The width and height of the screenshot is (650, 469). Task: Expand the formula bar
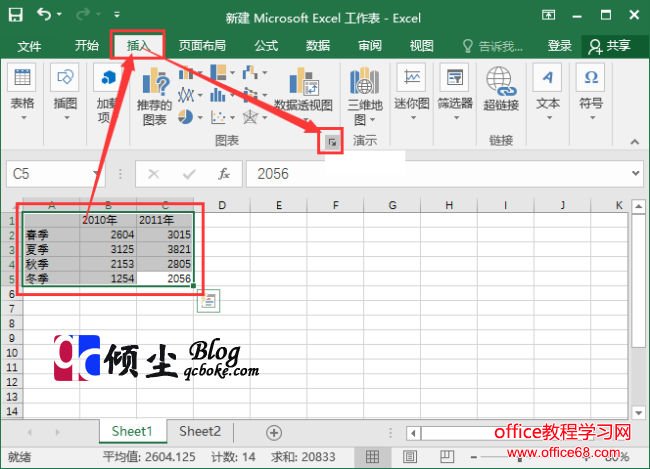coord(635,173)
